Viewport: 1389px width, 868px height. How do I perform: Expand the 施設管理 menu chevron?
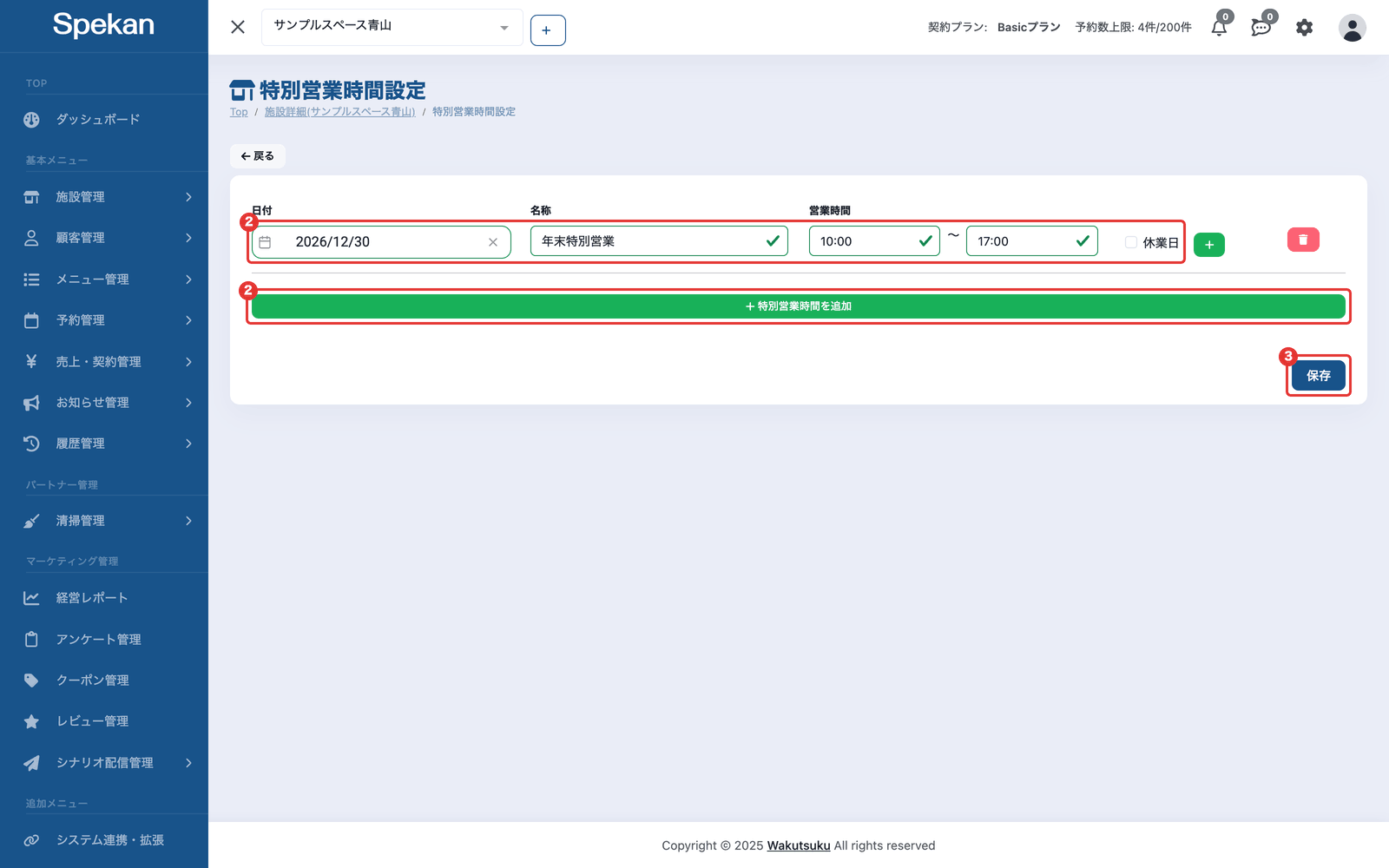188,197
